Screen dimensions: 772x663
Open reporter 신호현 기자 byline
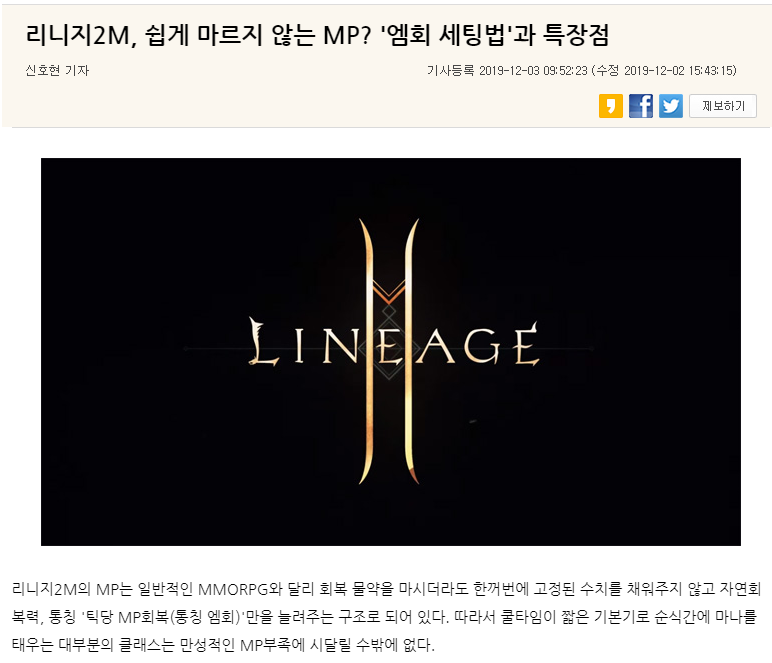pyautogui.click(x=57, y=70)
